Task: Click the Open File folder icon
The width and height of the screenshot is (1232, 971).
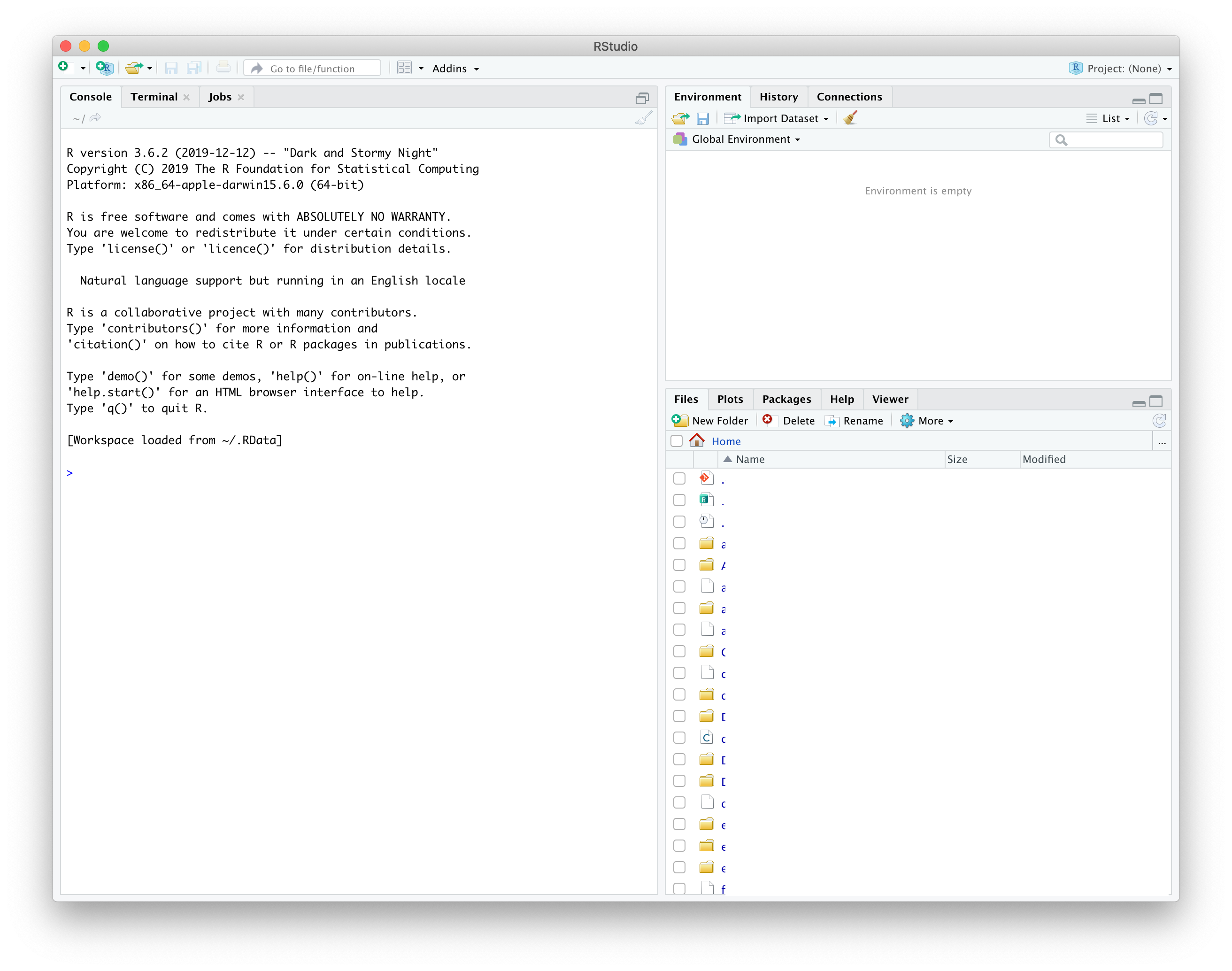Action: pos(134,68)
